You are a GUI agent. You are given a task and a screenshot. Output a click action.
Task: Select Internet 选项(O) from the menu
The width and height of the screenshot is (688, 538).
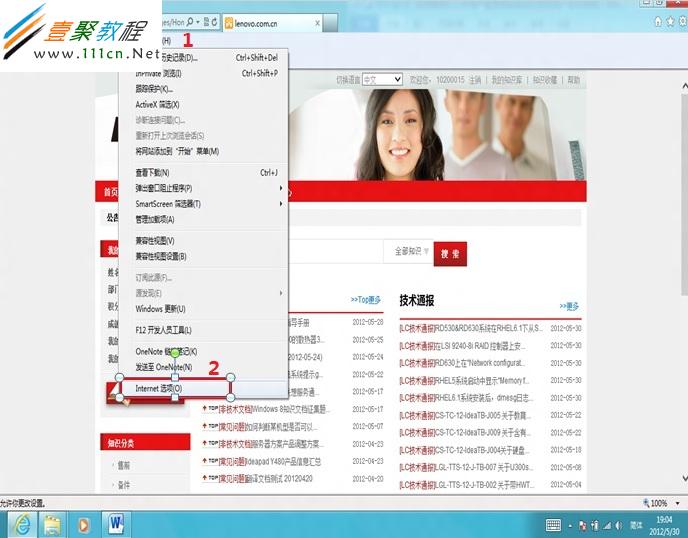click(160, 387)
